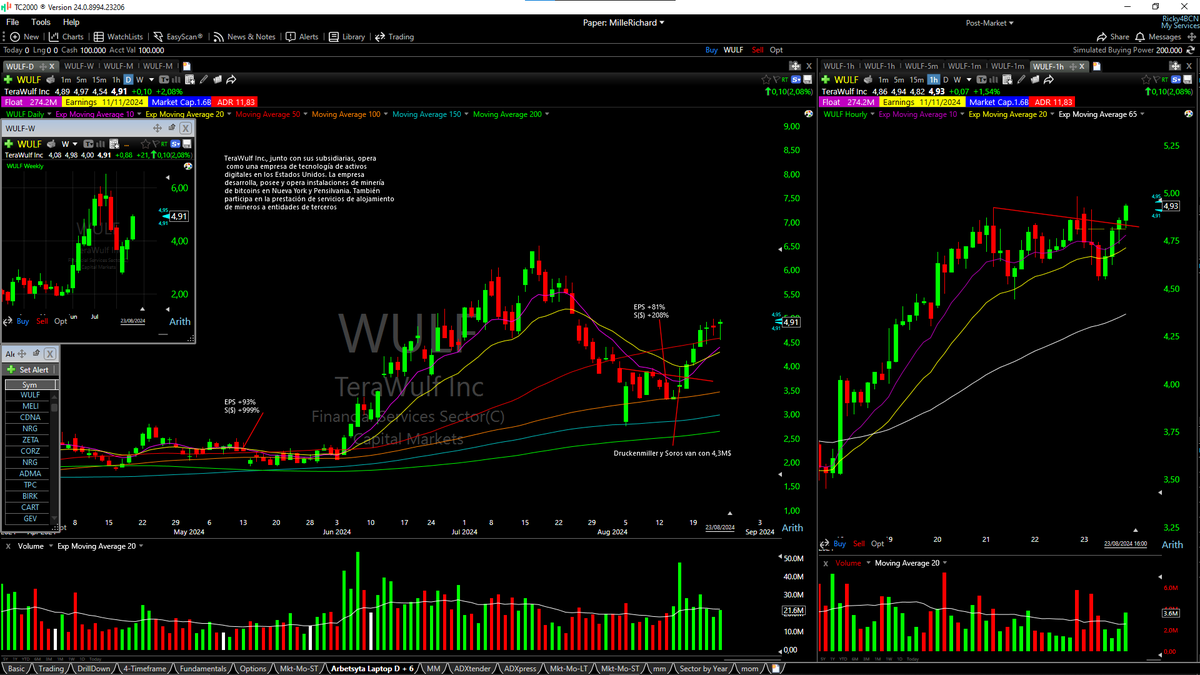Select 1m timeframe on daily chart

(66, 79)
